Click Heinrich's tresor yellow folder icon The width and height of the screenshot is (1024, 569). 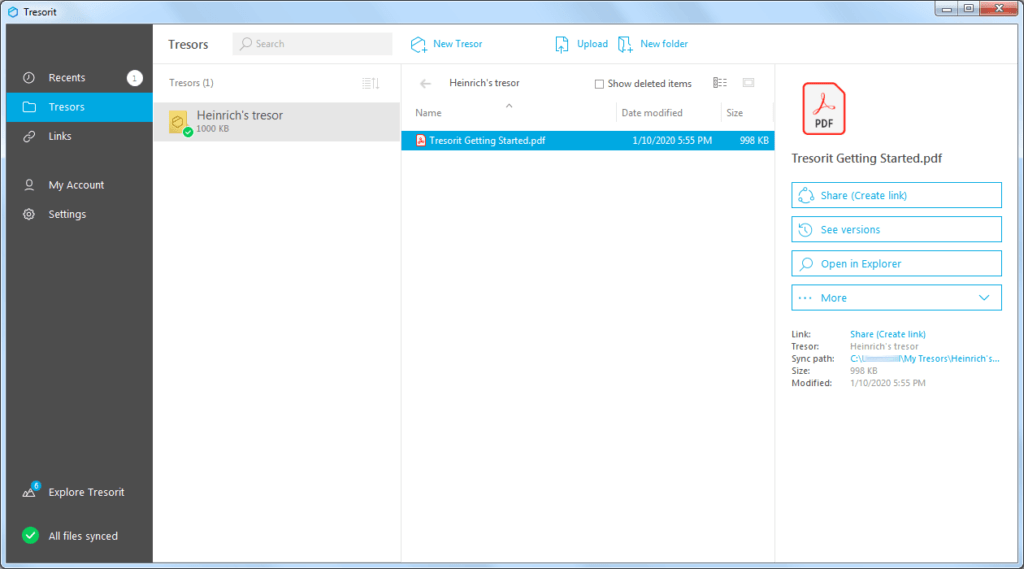(178, 122)
